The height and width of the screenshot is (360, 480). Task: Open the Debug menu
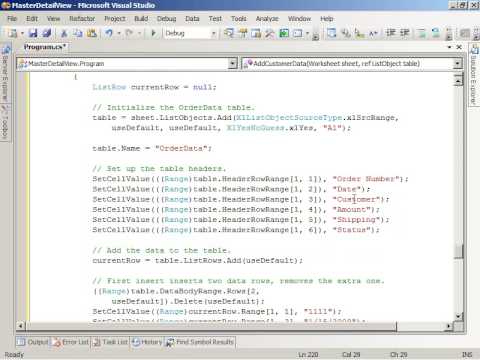coord(166,19)
